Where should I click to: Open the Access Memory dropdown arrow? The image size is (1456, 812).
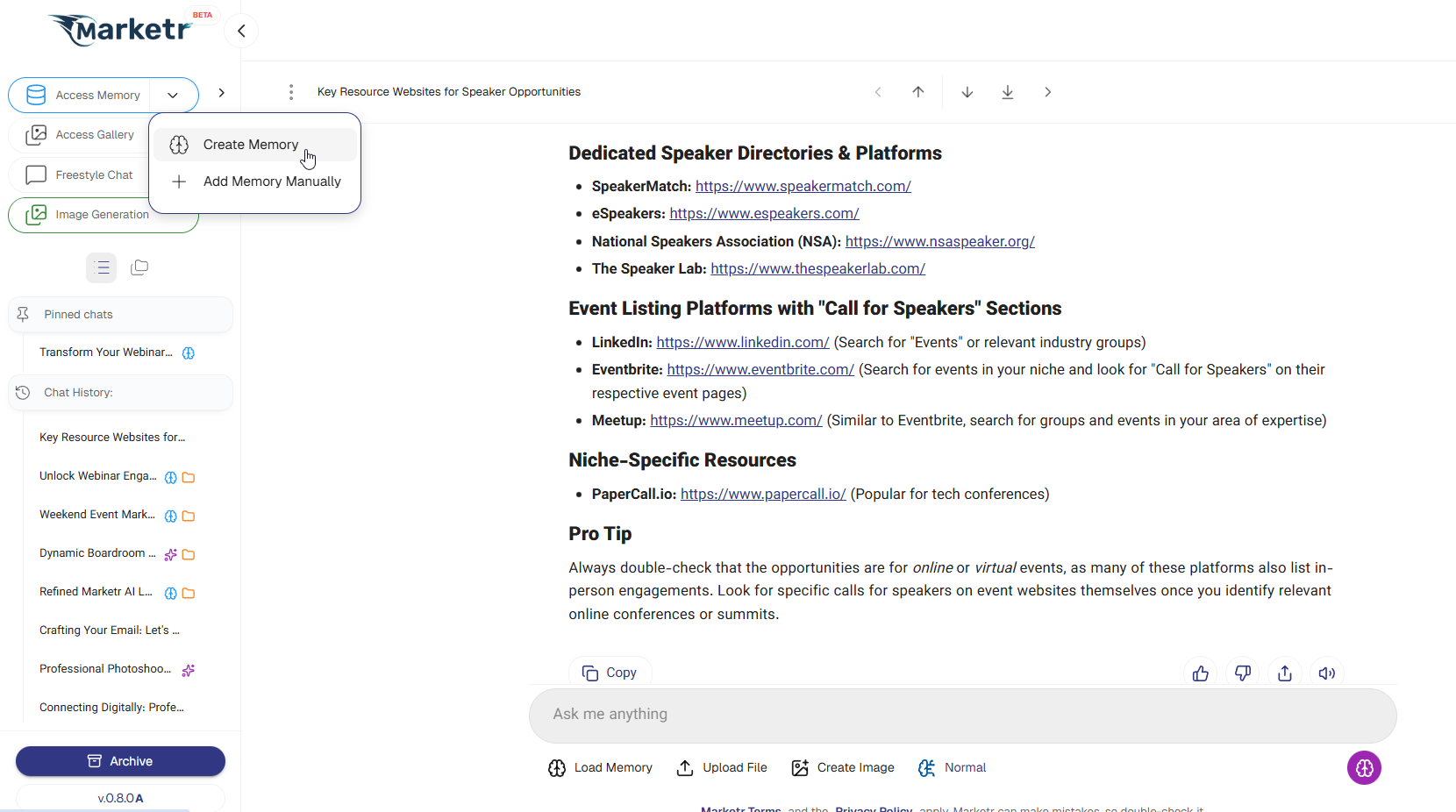pos(173,95)
